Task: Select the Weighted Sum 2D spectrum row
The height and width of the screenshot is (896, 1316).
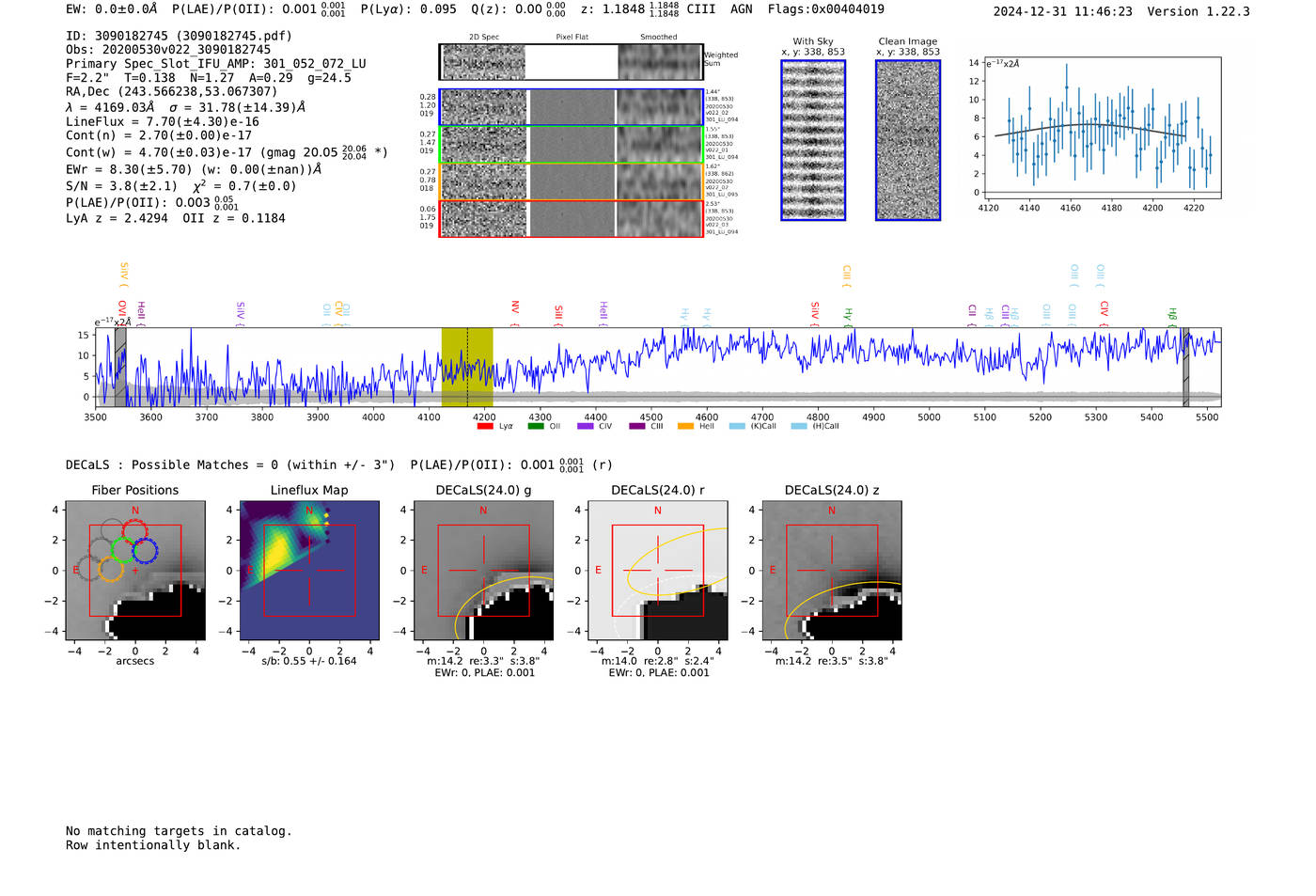Action: [x=571, y=62]
